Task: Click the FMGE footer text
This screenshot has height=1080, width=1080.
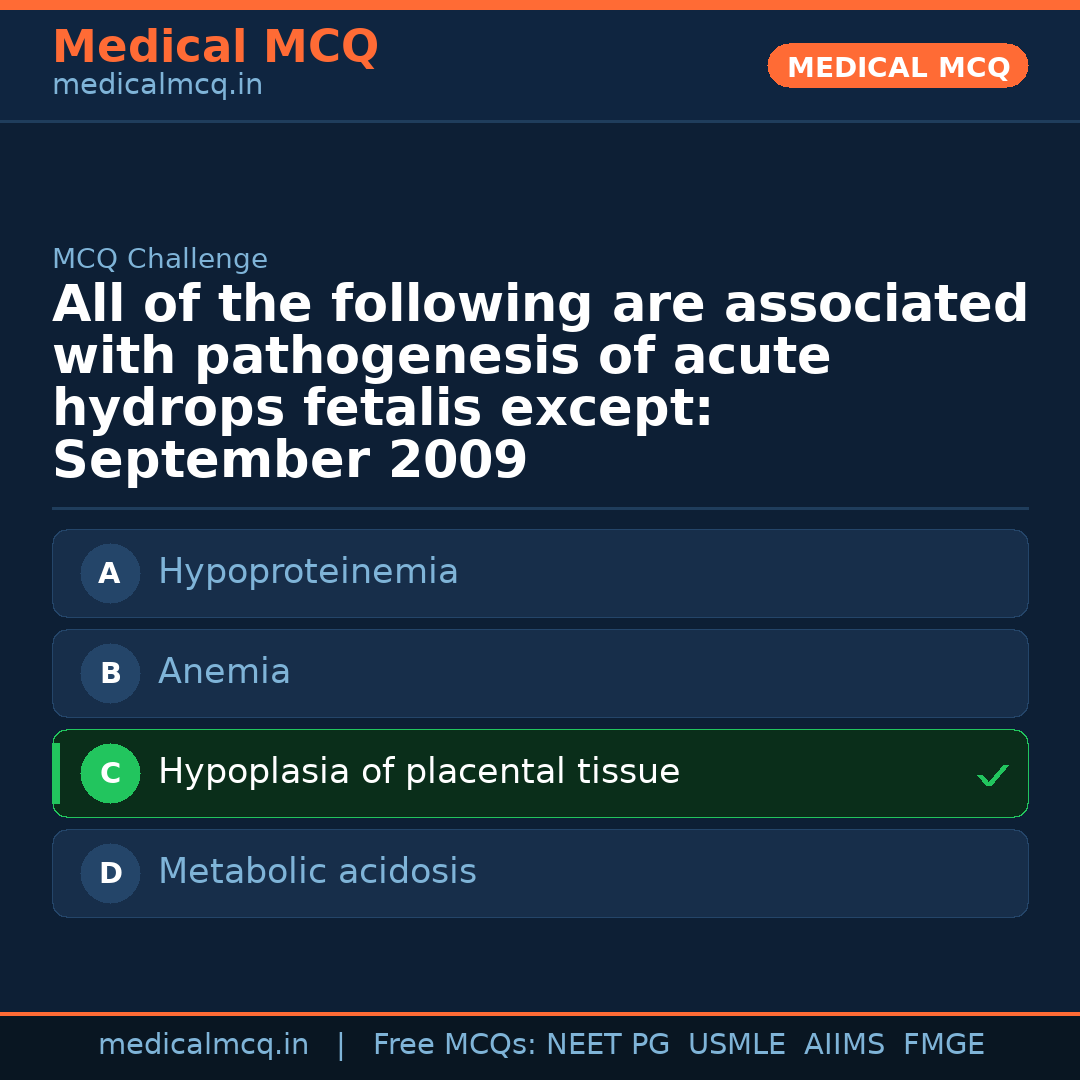Action: tap(943, 1045)
